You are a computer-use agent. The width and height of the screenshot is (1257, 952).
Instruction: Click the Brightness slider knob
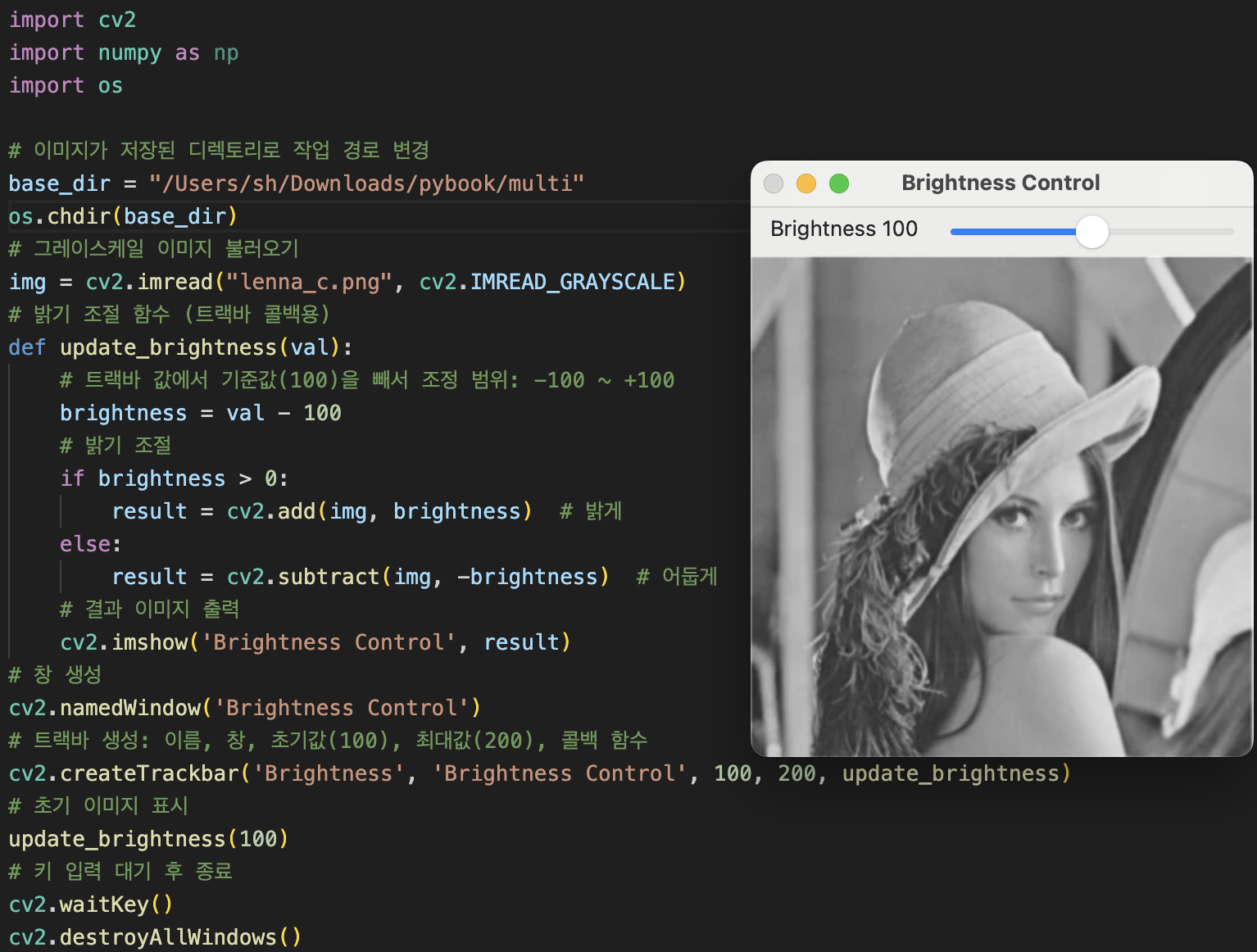pos(1091,232)
